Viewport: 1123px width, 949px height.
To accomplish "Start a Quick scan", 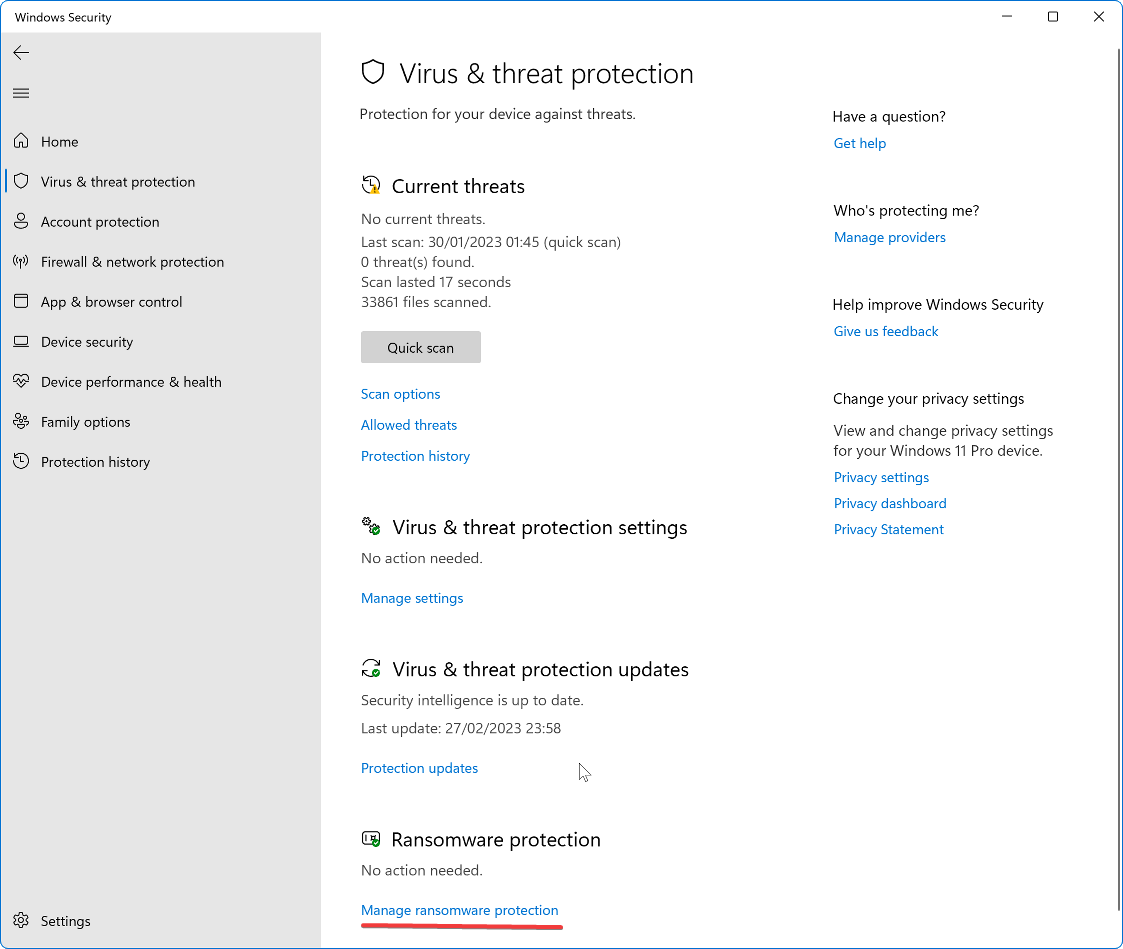I will pos(420,347).
